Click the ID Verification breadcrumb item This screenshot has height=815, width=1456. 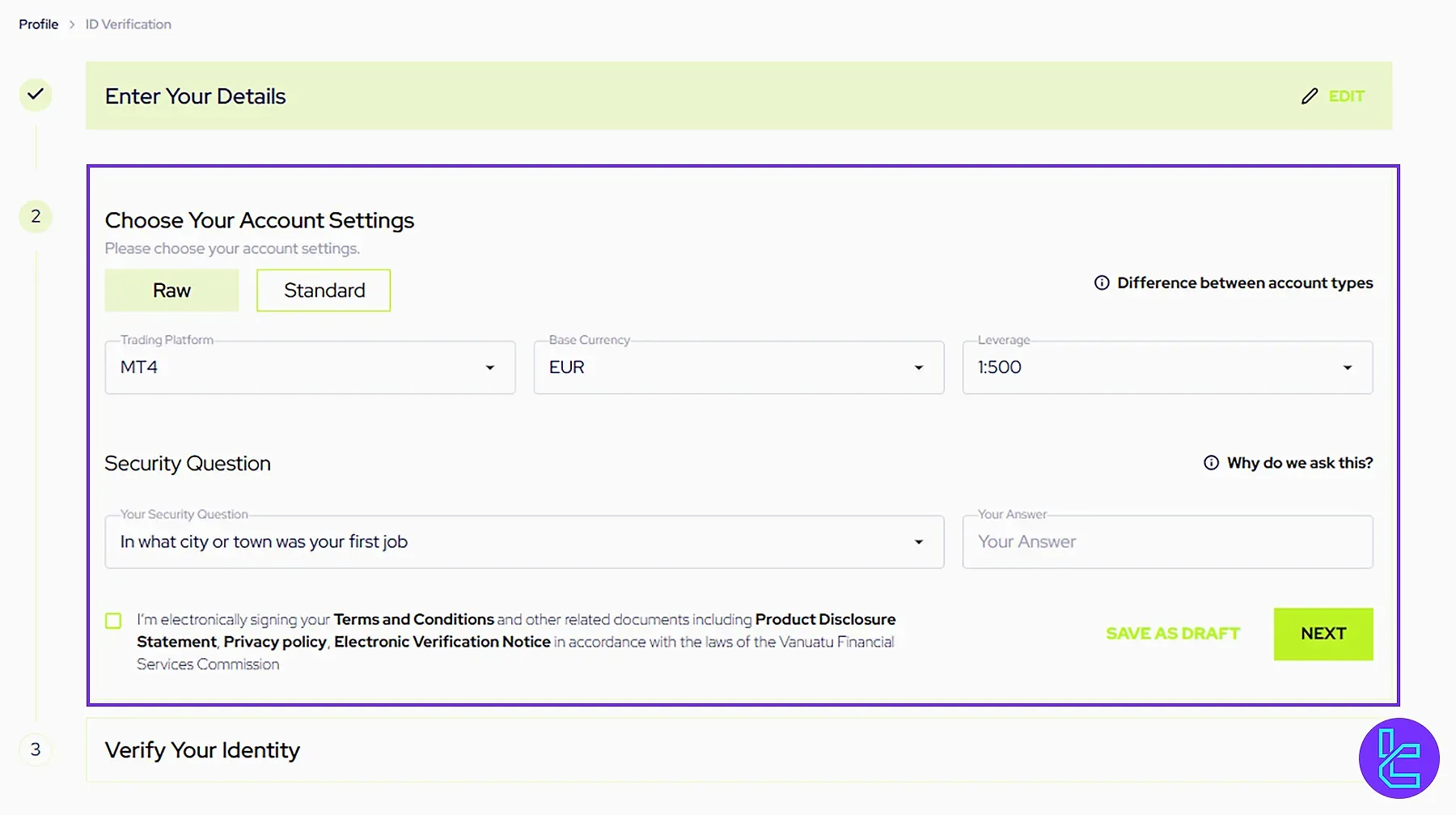point(127,24)
